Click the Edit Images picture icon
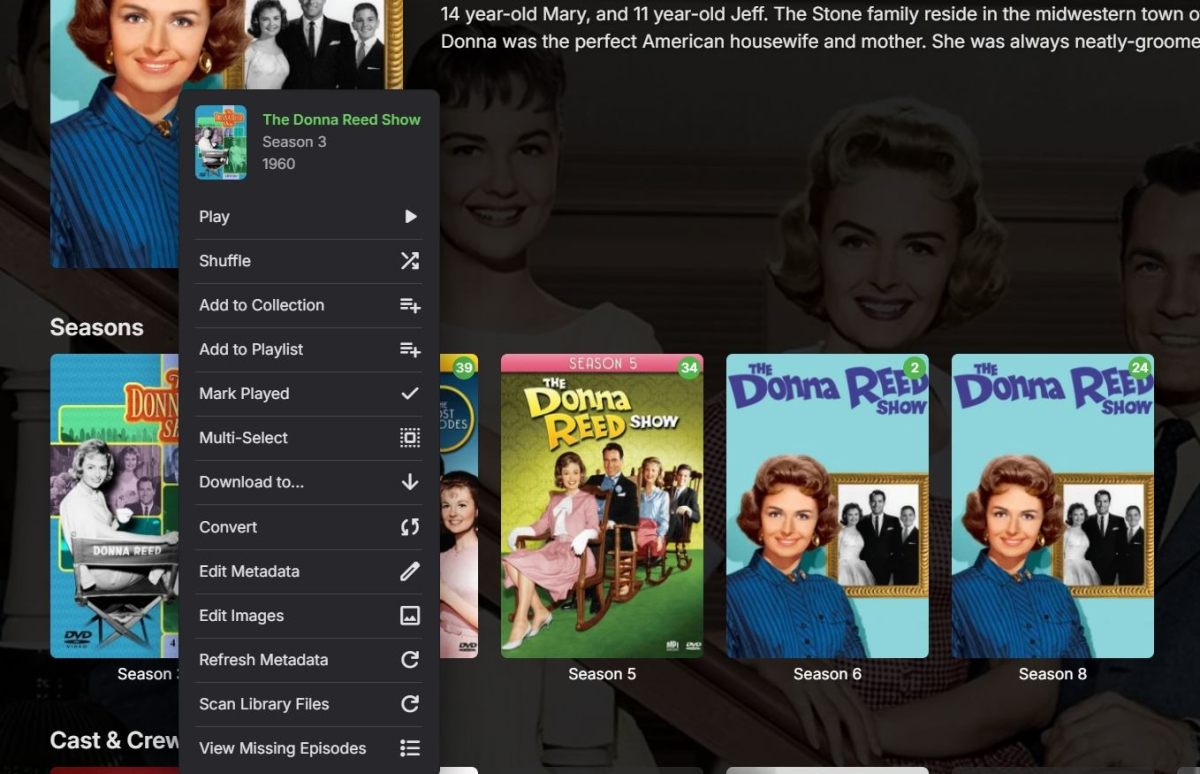Screen dimensions: 1200x774 coord(410,615)
